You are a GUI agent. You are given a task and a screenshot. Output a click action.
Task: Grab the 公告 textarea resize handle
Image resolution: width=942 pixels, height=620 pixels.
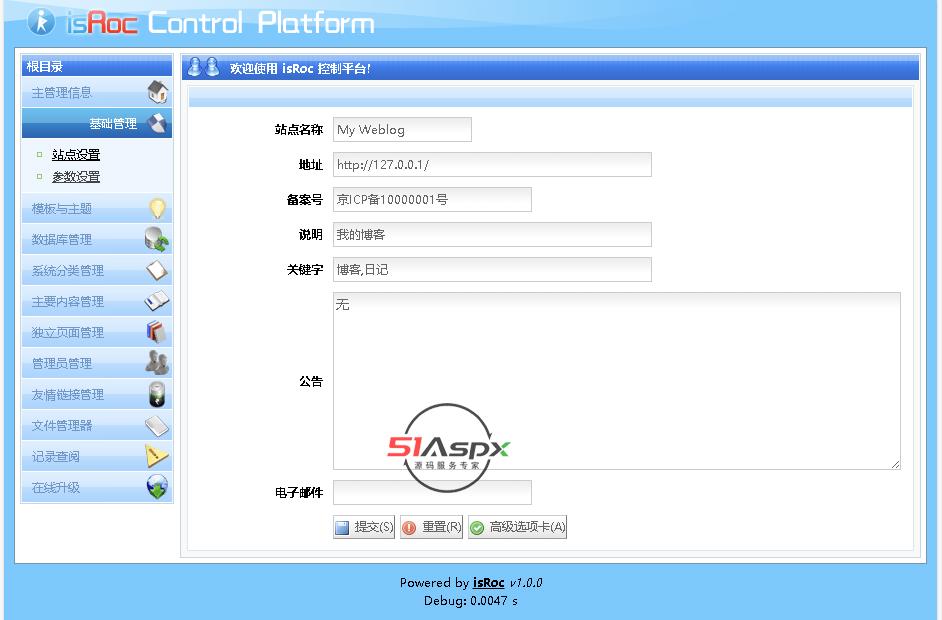[895, 464]
